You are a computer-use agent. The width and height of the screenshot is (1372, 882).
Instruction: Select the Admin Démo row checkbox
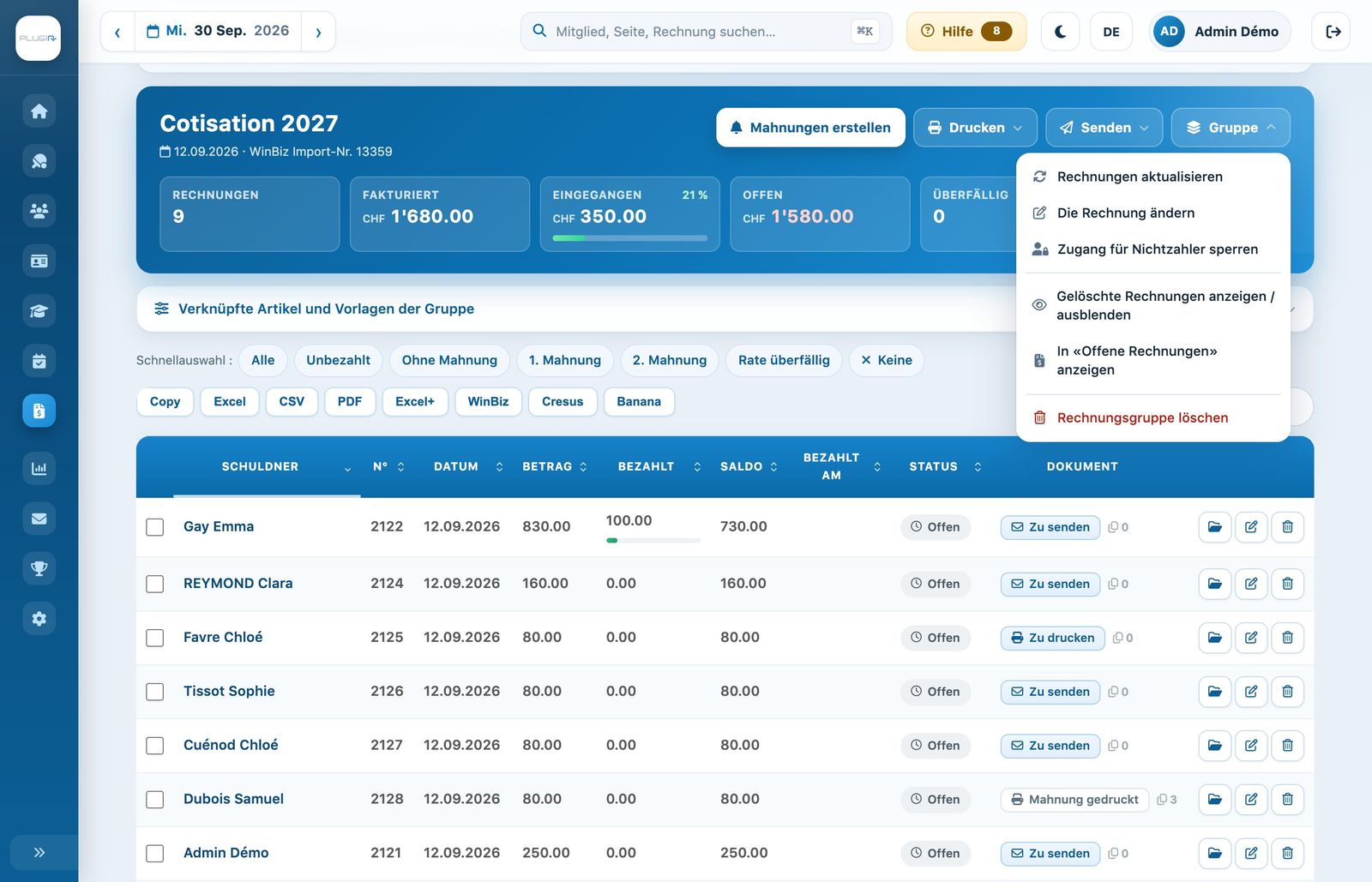(155, 854)
